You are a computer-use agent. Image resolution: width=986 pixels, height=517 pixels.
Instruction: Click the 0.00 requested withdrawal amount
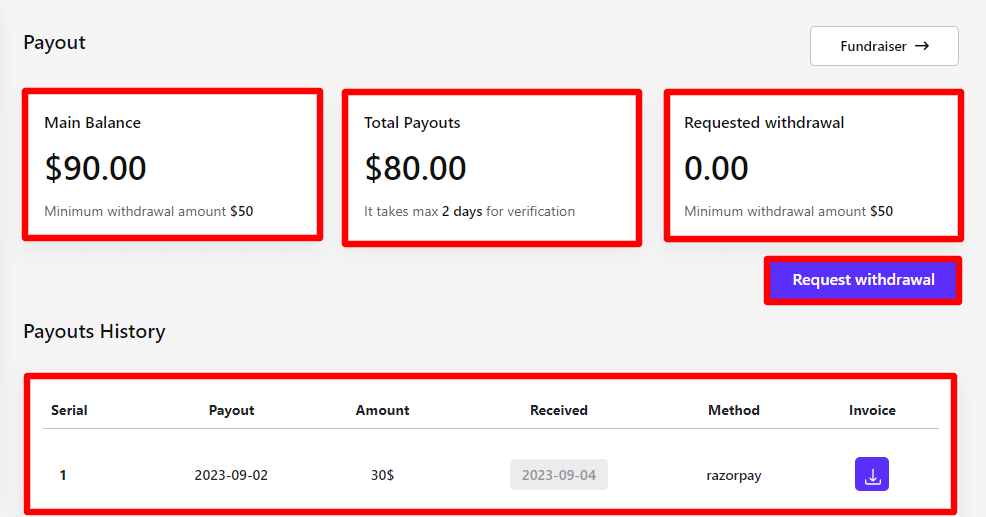point(716,168)
